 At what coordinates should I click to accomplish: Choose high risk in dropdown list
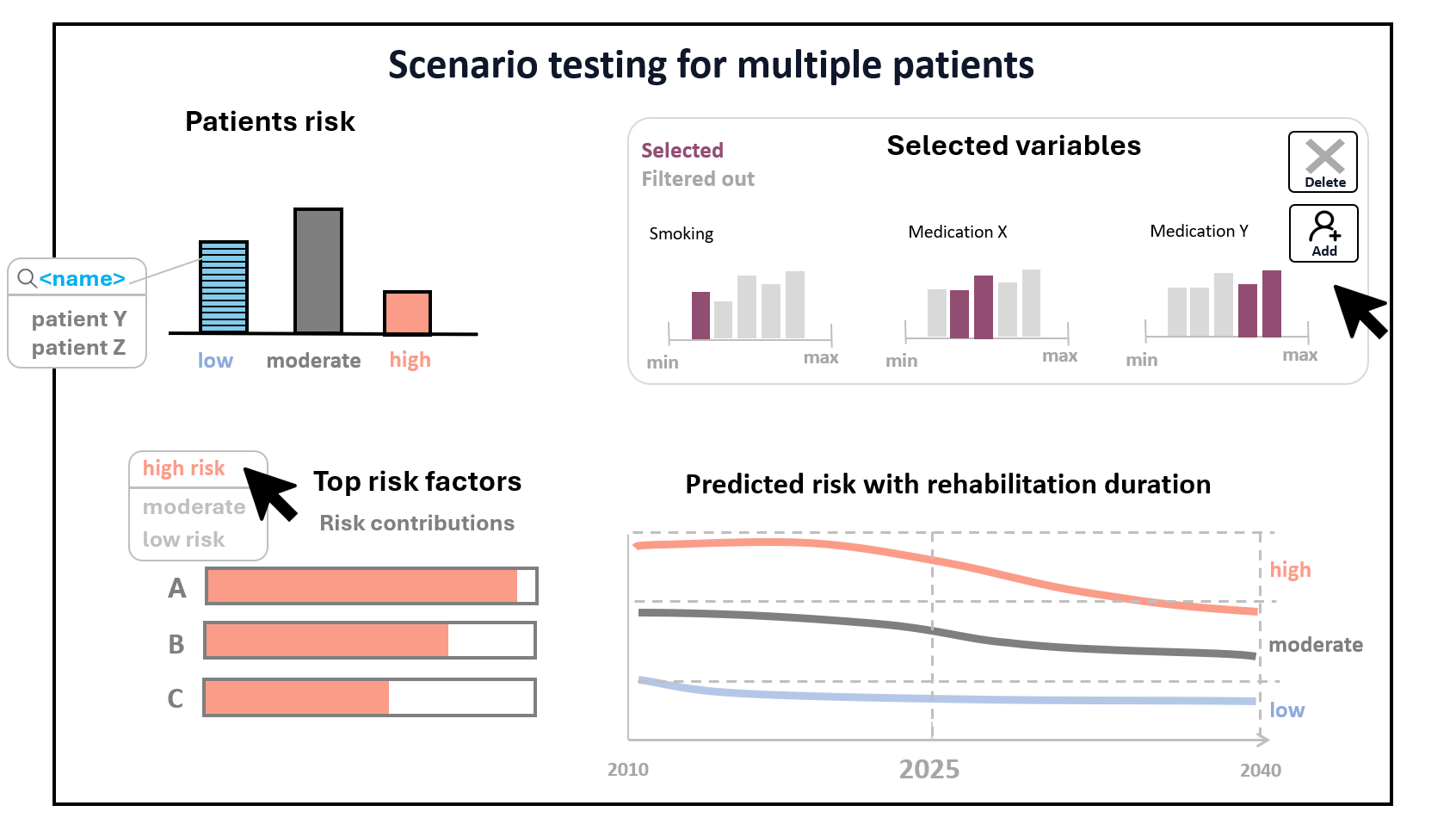tap(183, 468)
